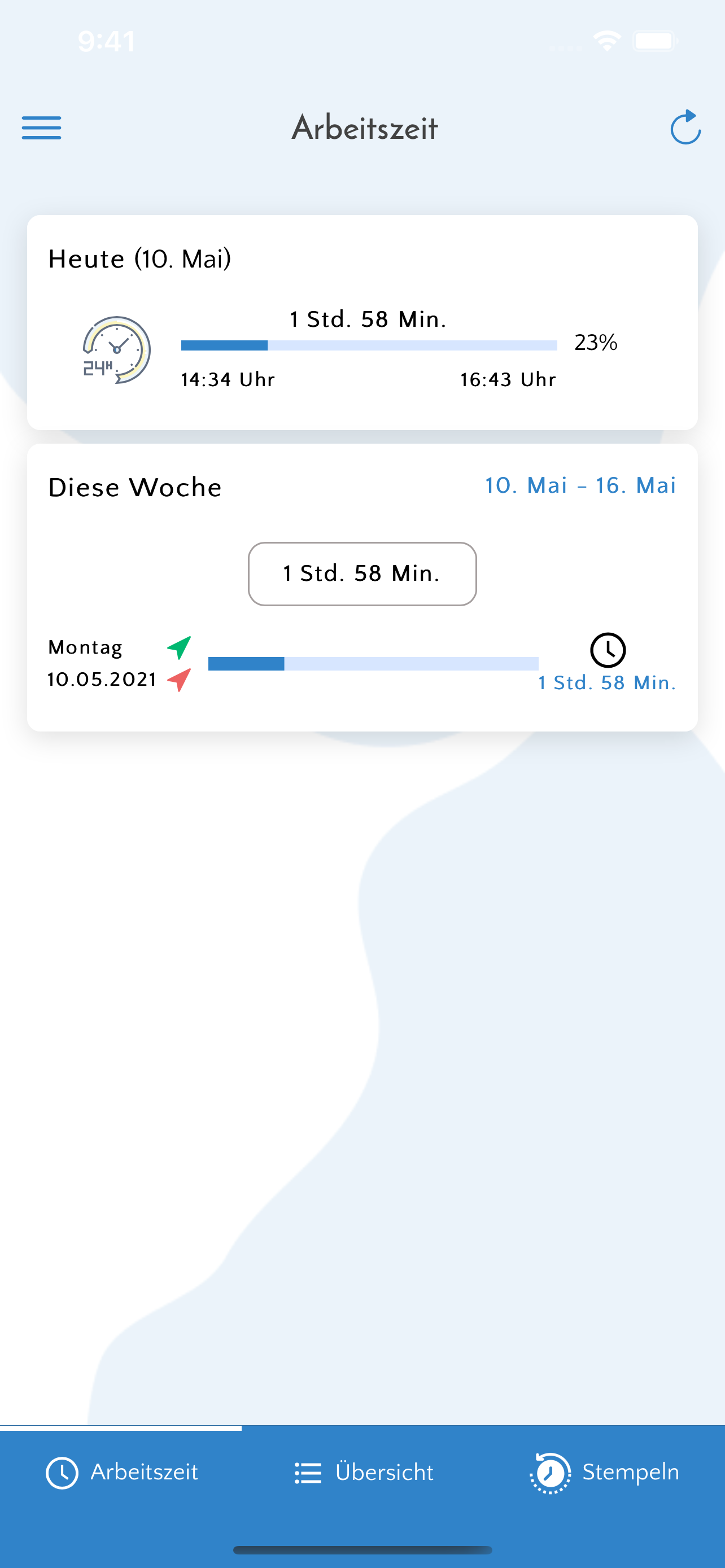Tap the red check-out arrow icon
This screenshot has height=1568, width=725.
(x=180, y=680)
